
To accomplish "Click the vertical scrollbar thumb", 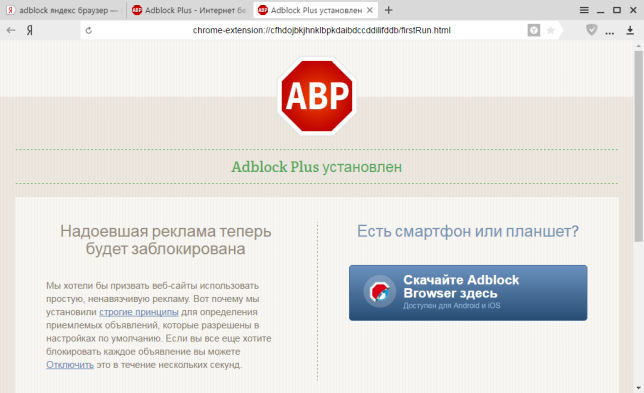I will [638, 146].
